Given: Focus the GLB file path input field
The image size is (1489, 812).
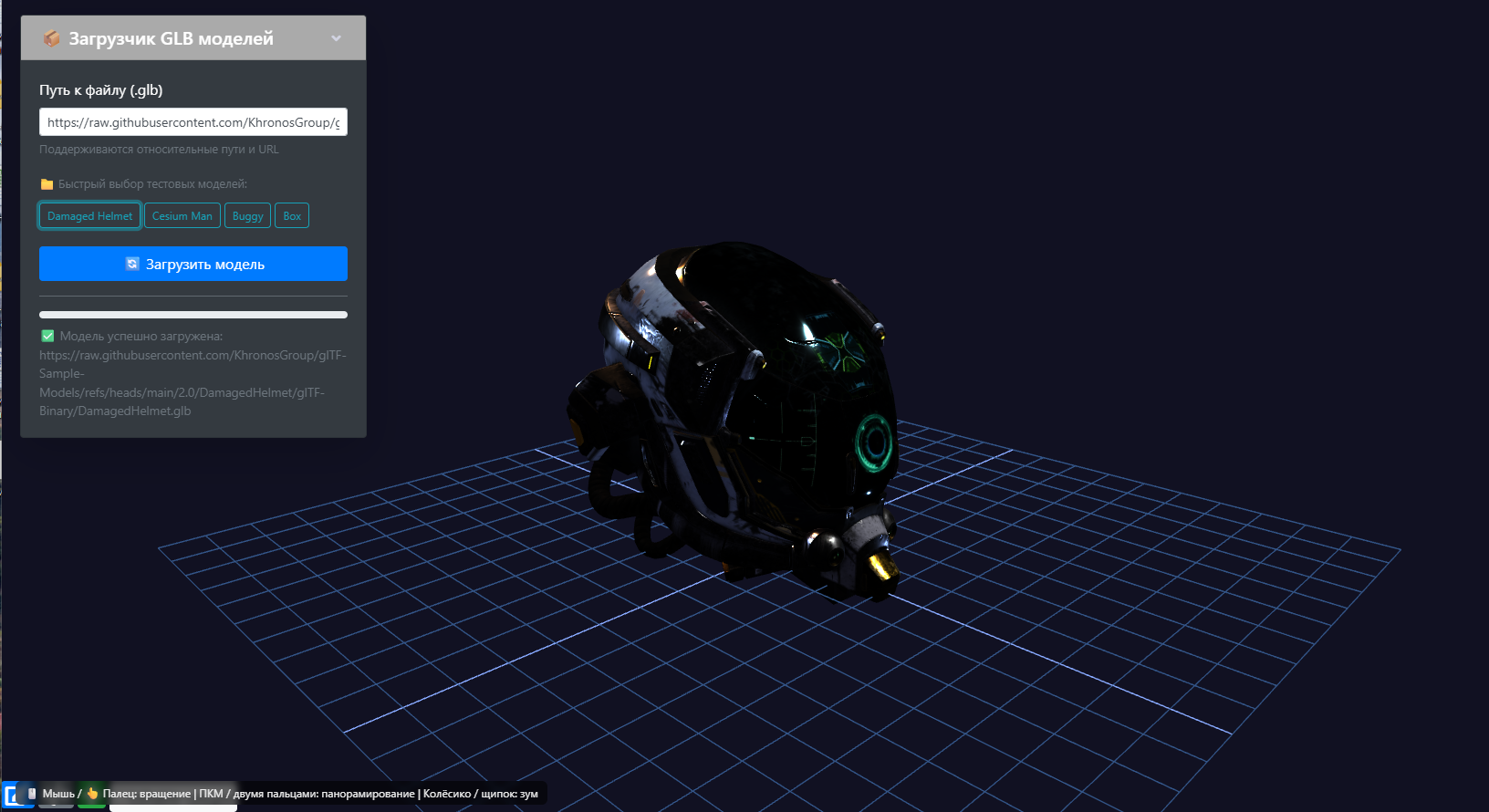Looking at the screenshot, I should tap(193, 122).
